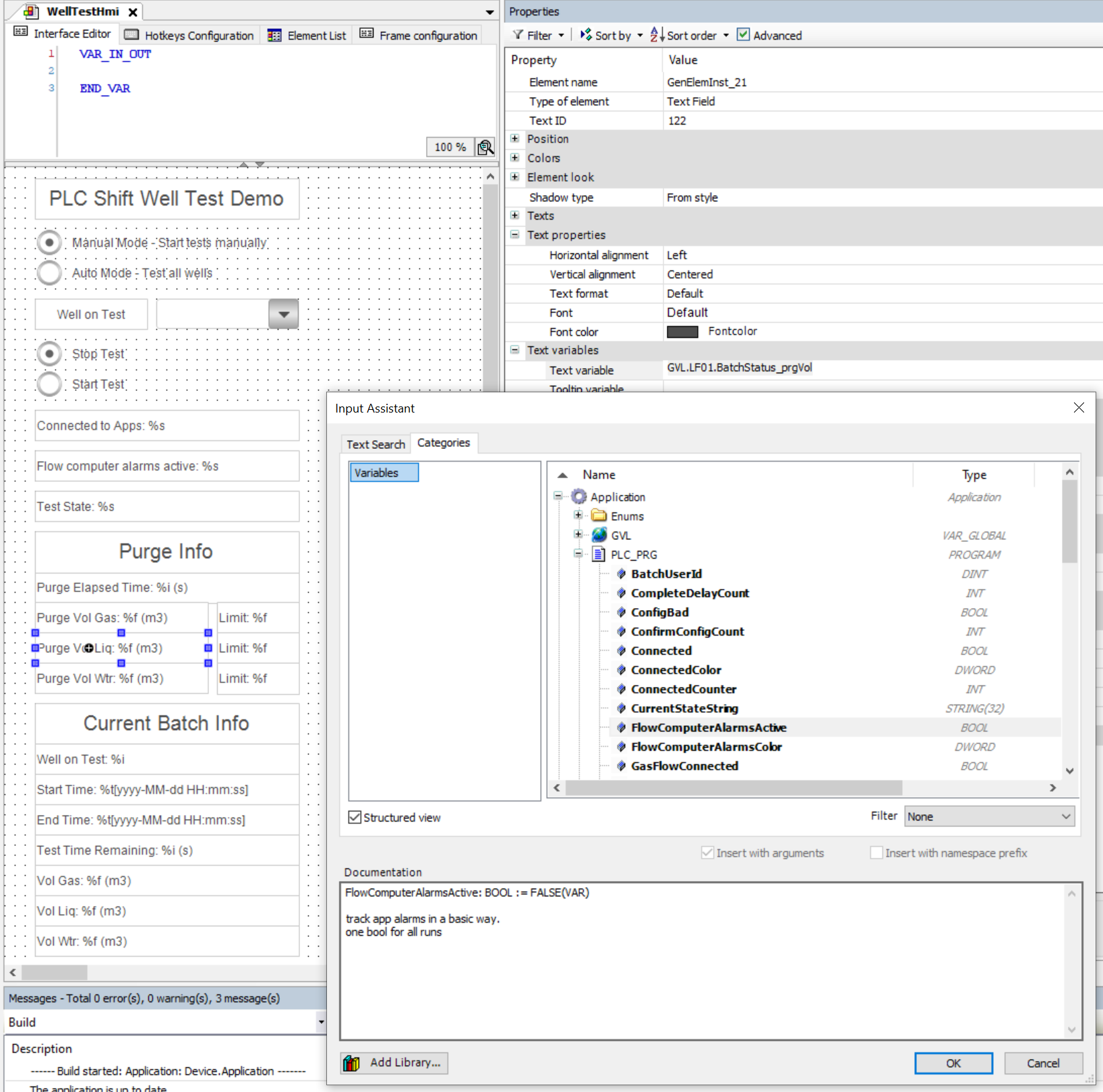Image resolution: width=1103 pixels, height=1092 pixels.
Task: Click the Sort by icon in Properties toolbar
Action: click(x=586, y=35)
